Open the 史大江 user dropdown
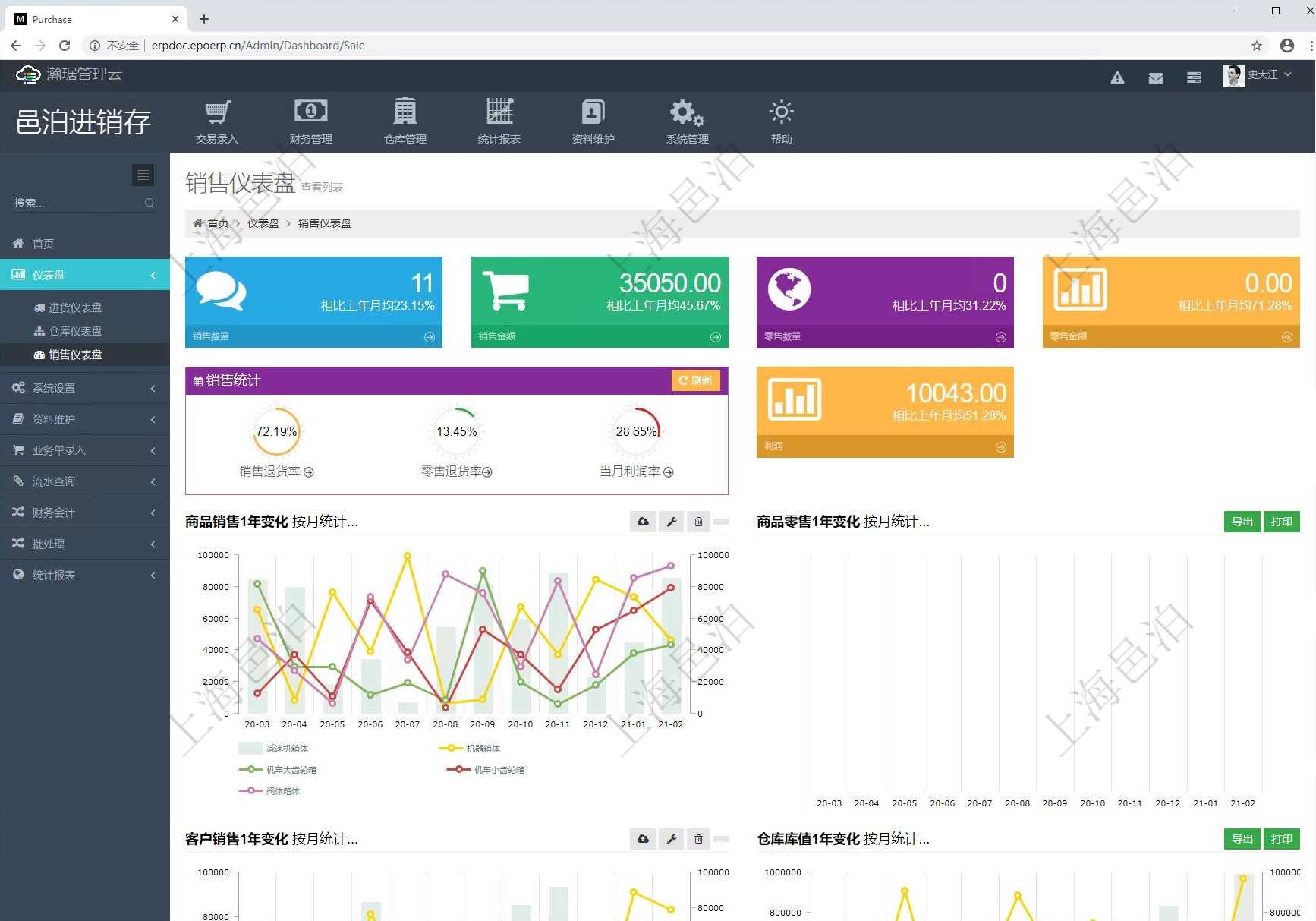The height and width of the screenshot is (921, 1316). [x=1258, y=75]
